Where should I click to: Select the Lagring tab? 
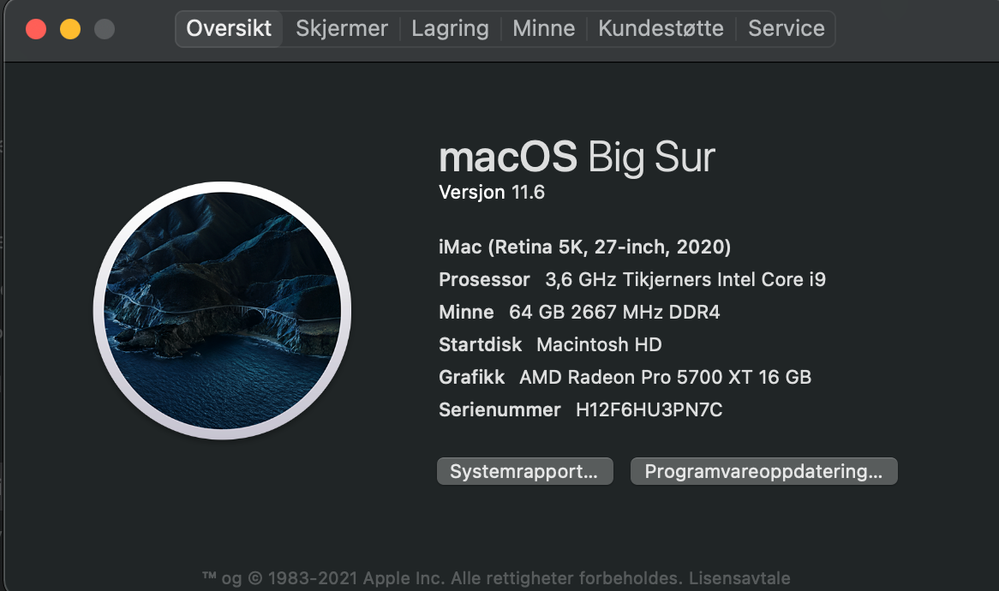[x=450, y=29]
